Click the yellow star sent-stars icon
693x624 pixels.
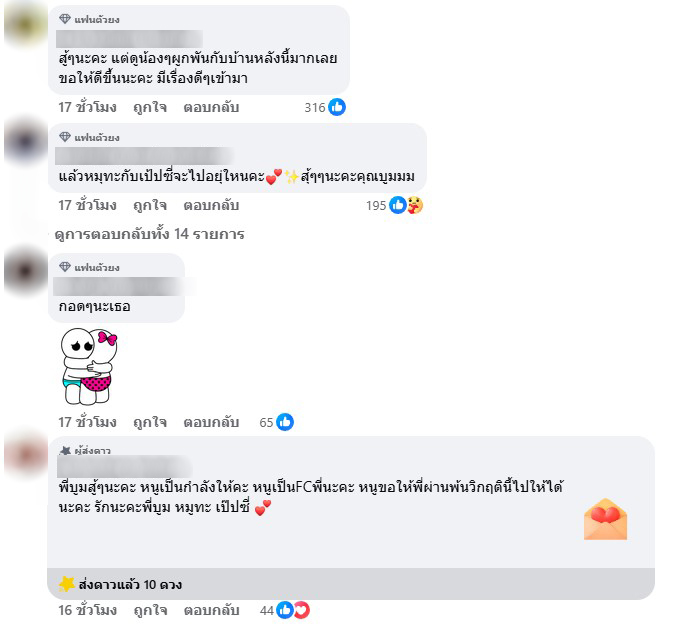tap(67, 584)
